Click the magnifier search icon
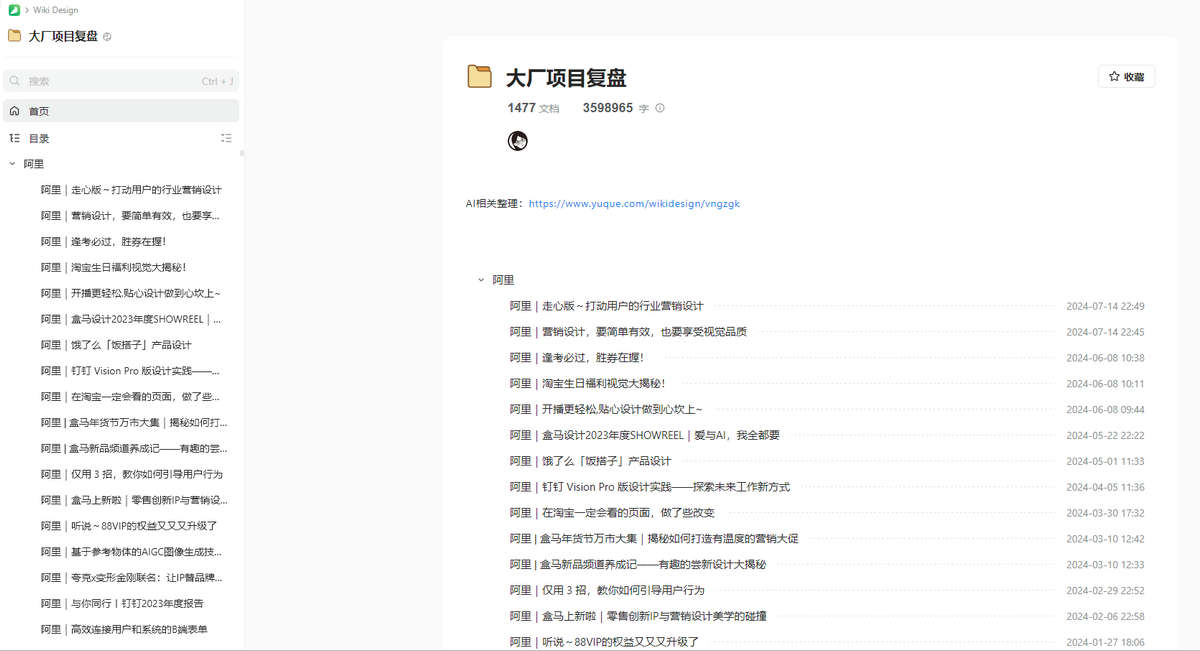The width and height of the screenshot is (1200, 651). [15, 81]
